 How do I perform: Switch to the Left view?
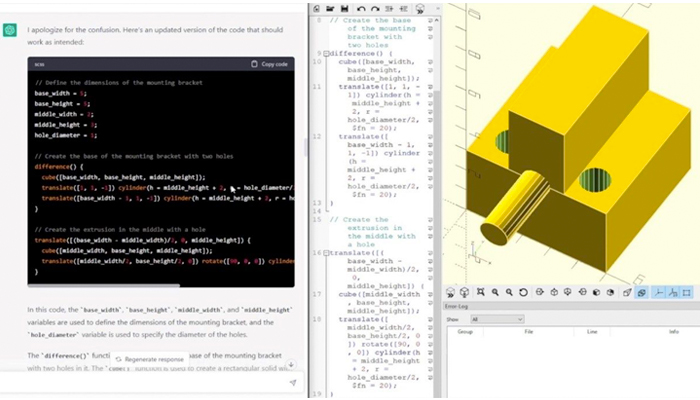(582, 292)
